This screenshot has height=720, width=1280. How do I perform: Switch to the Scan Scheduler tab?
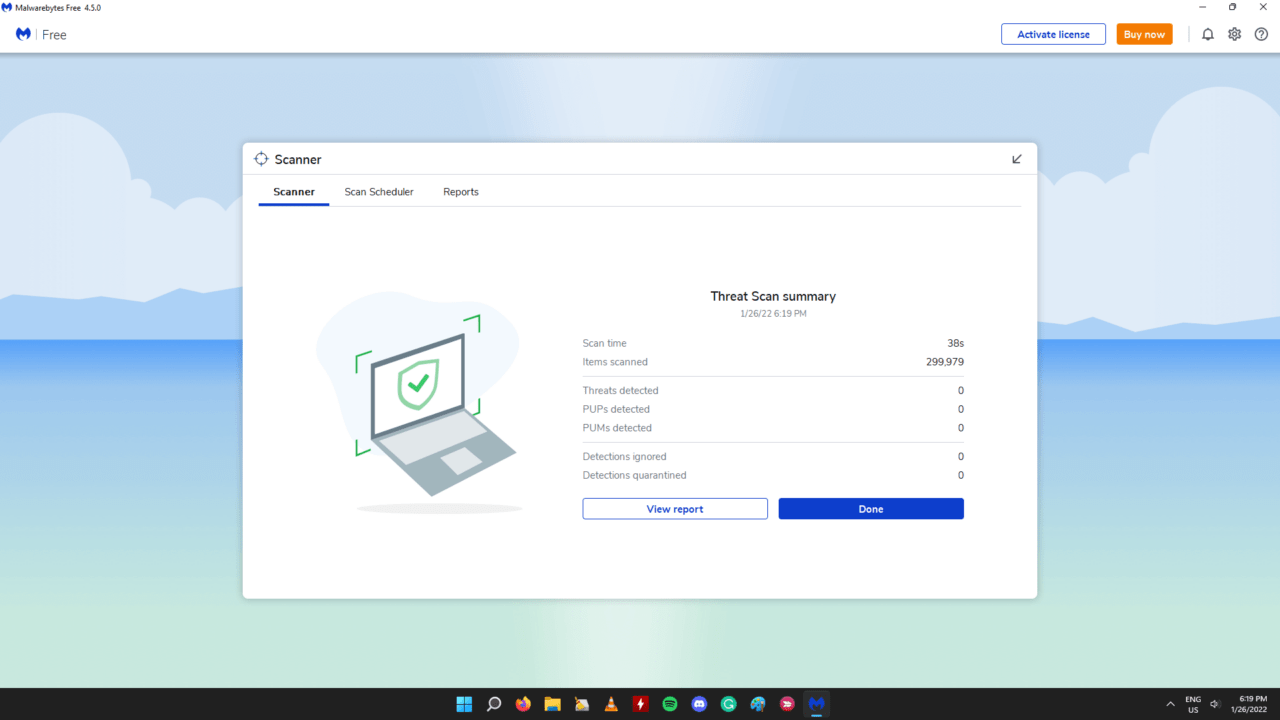379,192
